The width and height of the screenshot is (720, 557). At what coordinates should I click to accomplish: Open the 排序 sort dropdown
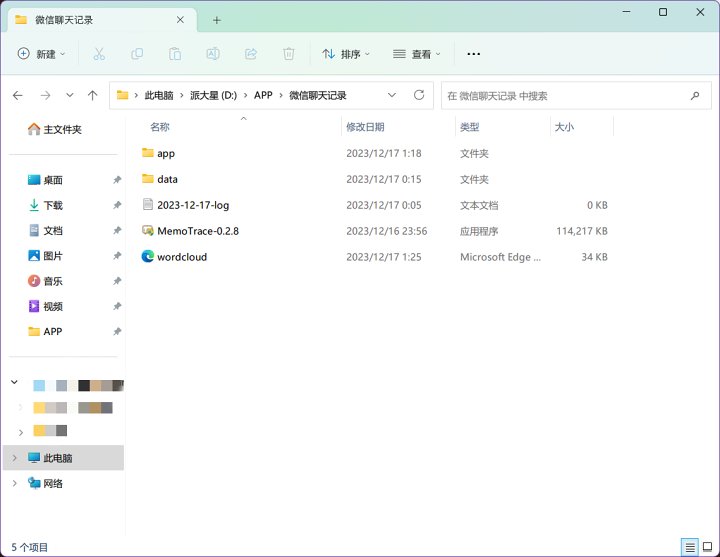346,54
